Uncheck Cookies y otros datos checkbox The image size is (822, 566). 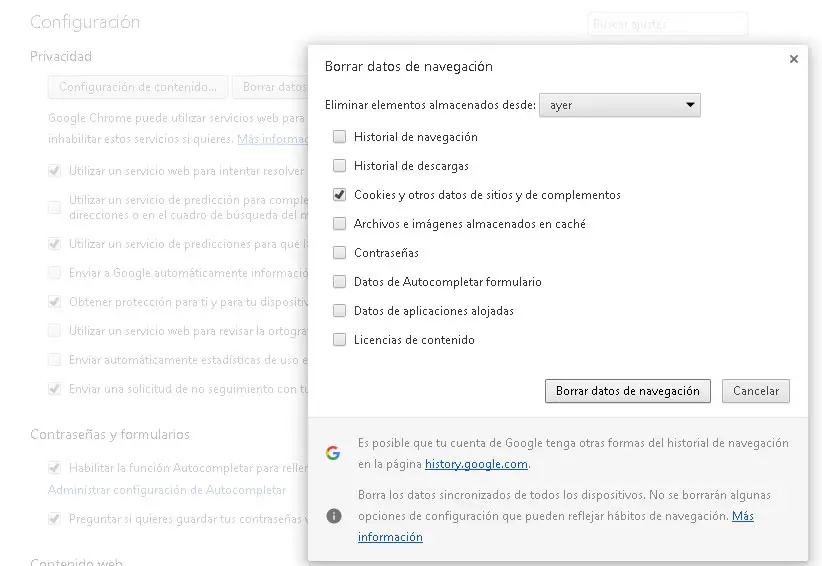[x=340, y=195]
